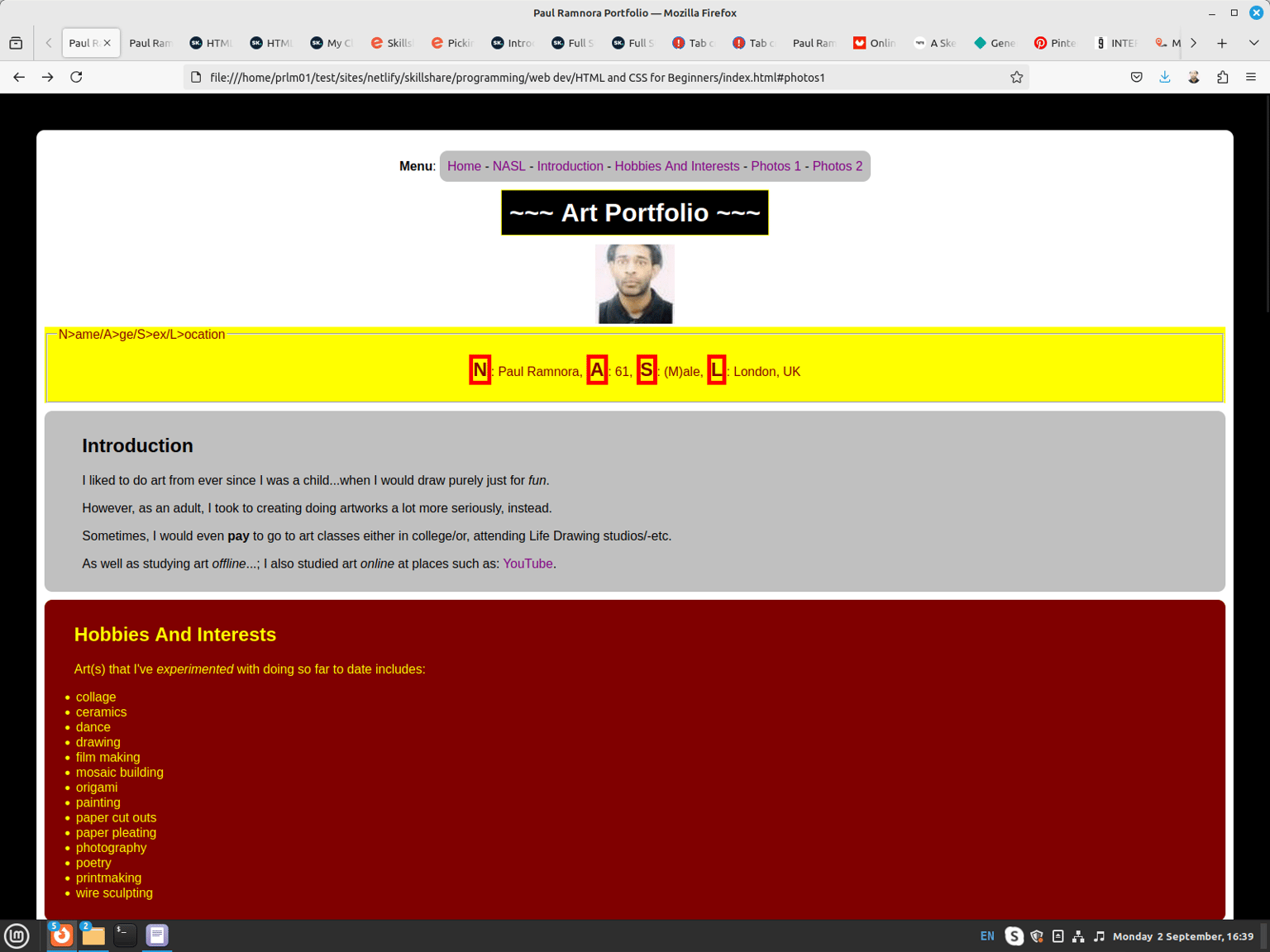Click the notes clipboard tray icon
Screen dimensions: 1270x952
(x=1058, y=936)
